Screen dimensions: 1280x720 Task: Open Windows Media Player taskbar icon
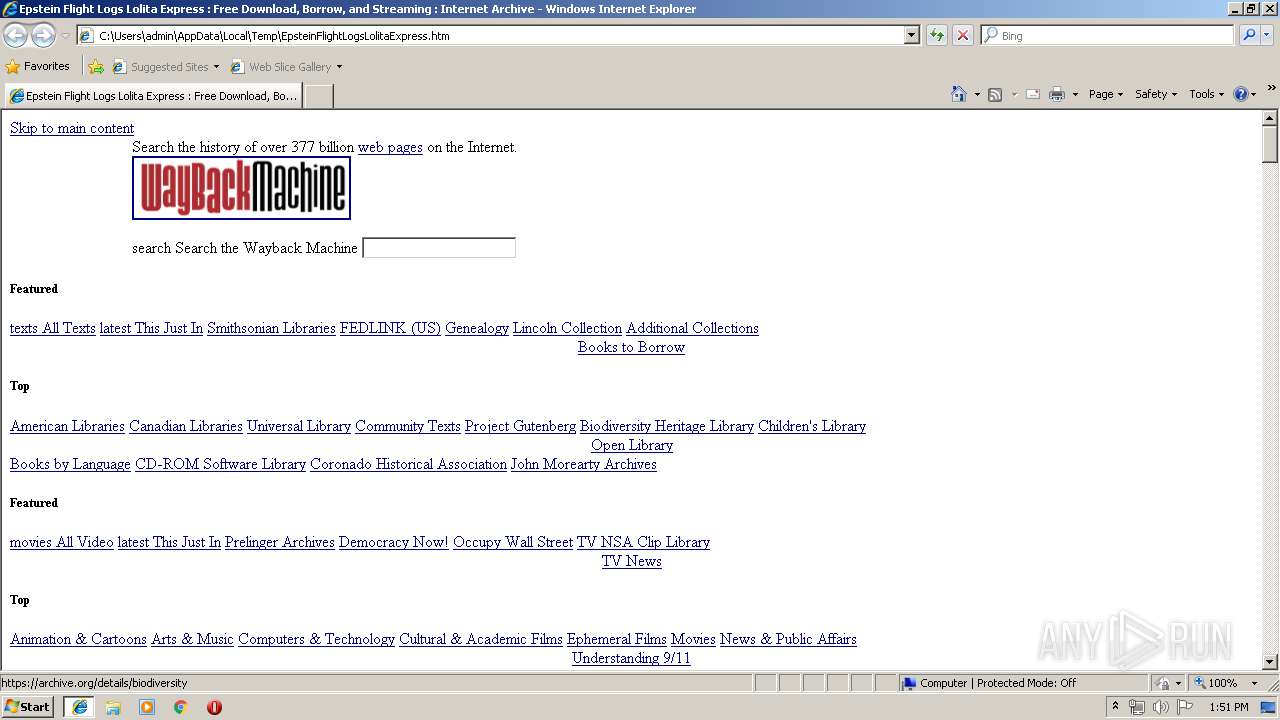147,707
